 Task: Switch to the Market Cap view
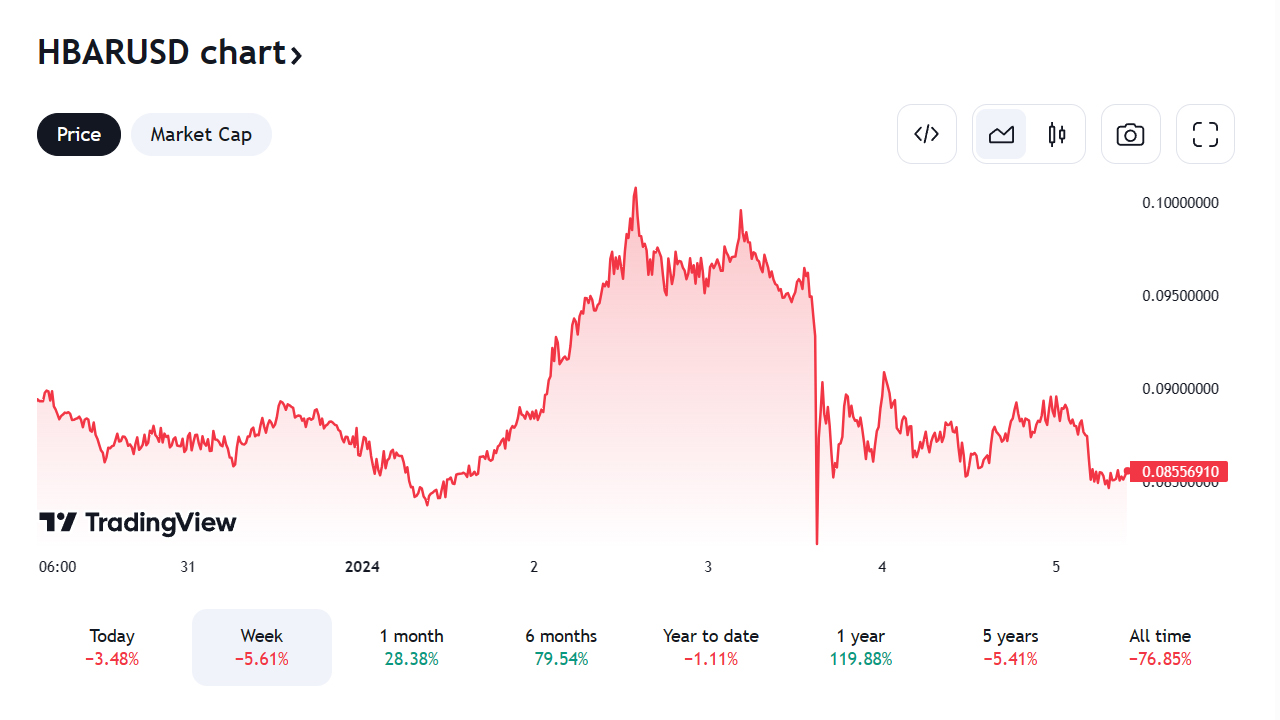pyautogui.click(x=201, y=134)
